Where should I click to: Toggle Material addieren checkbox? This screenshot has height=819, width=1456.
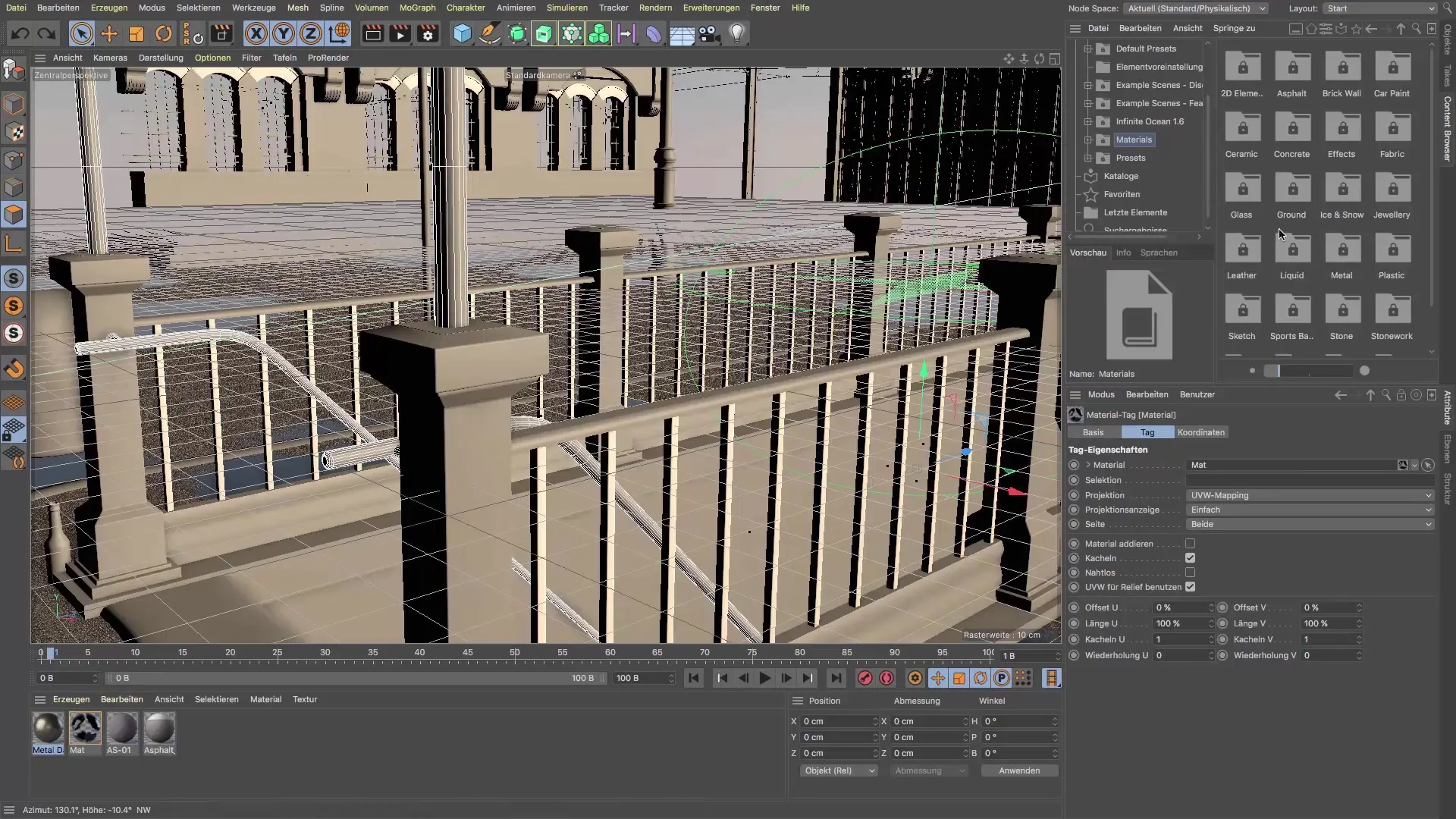click(1190, 544)
